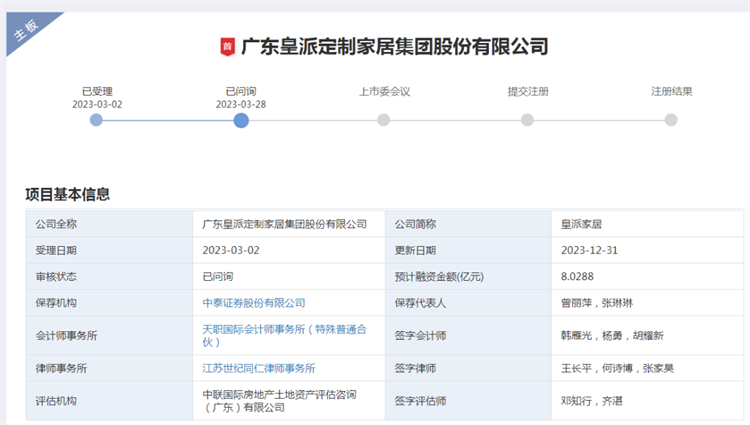750x425 pixels.
Task: Click the signing appraisers 邓知行，齐湛
Action: click(592, 401)
